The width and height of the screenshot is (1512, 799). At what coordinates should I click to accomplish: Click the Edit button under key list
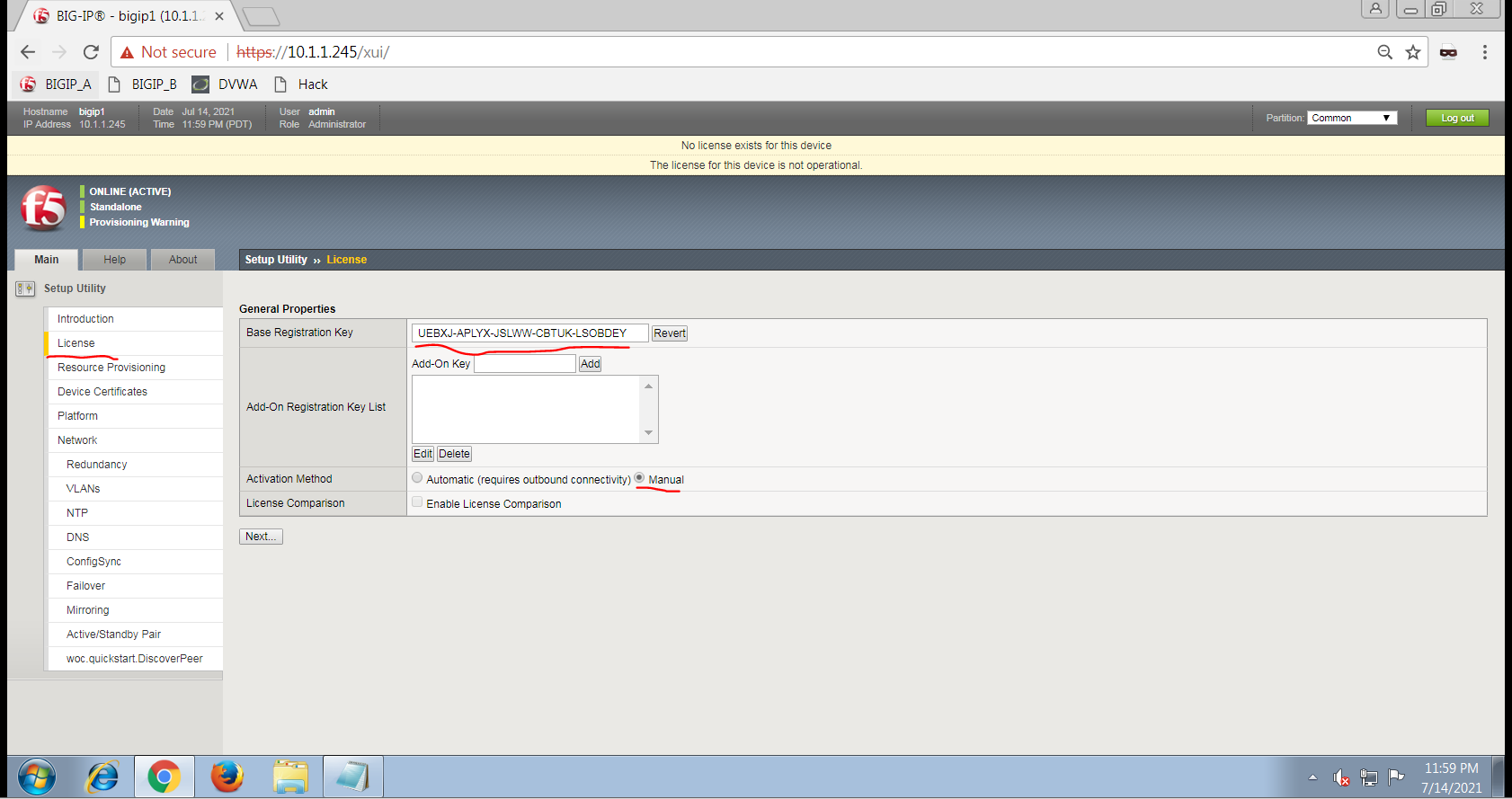coord(422,454)
